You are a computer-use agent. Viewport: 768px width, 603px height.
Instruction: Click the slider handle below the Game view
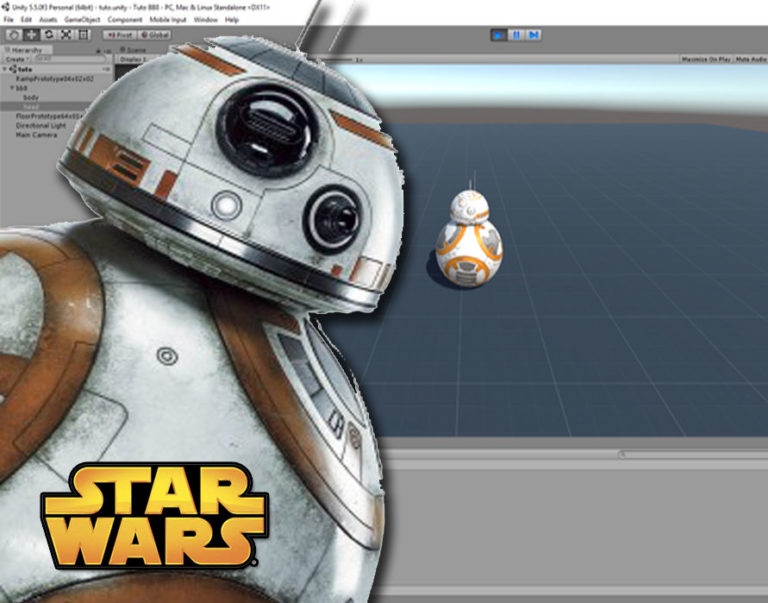(x=622, y=455)
